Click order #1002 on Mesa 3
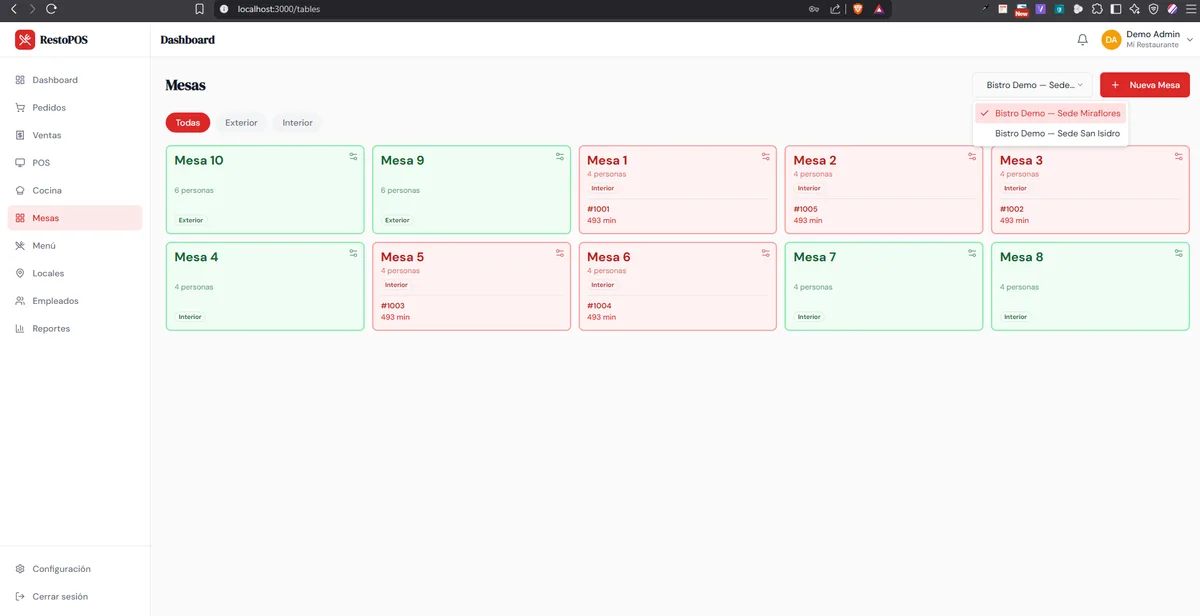Viewport: 1200px width, 616px height. (x=1012, y=209)
